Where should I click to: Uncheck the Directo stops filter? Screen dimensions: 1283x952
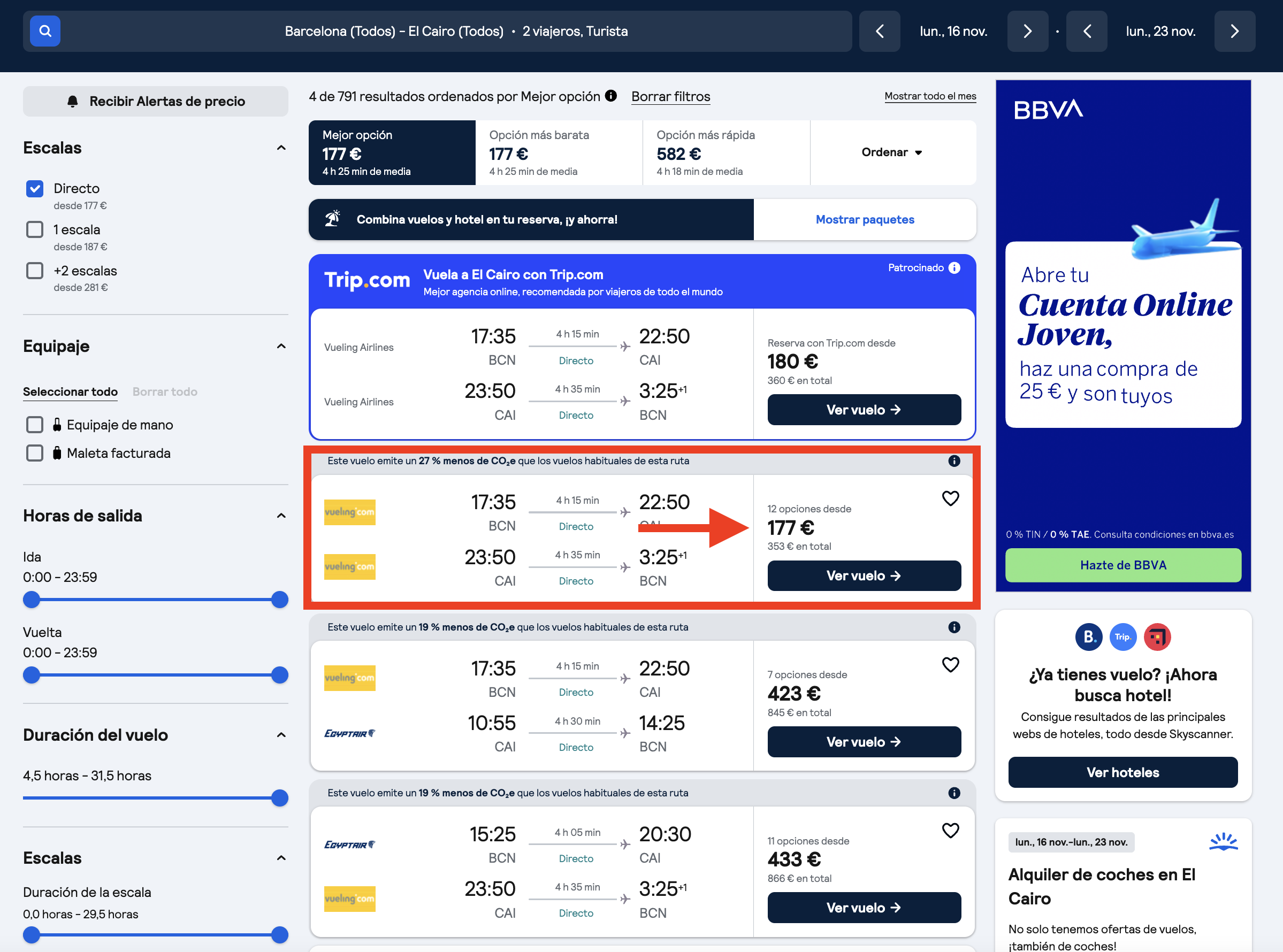[35, 188]
